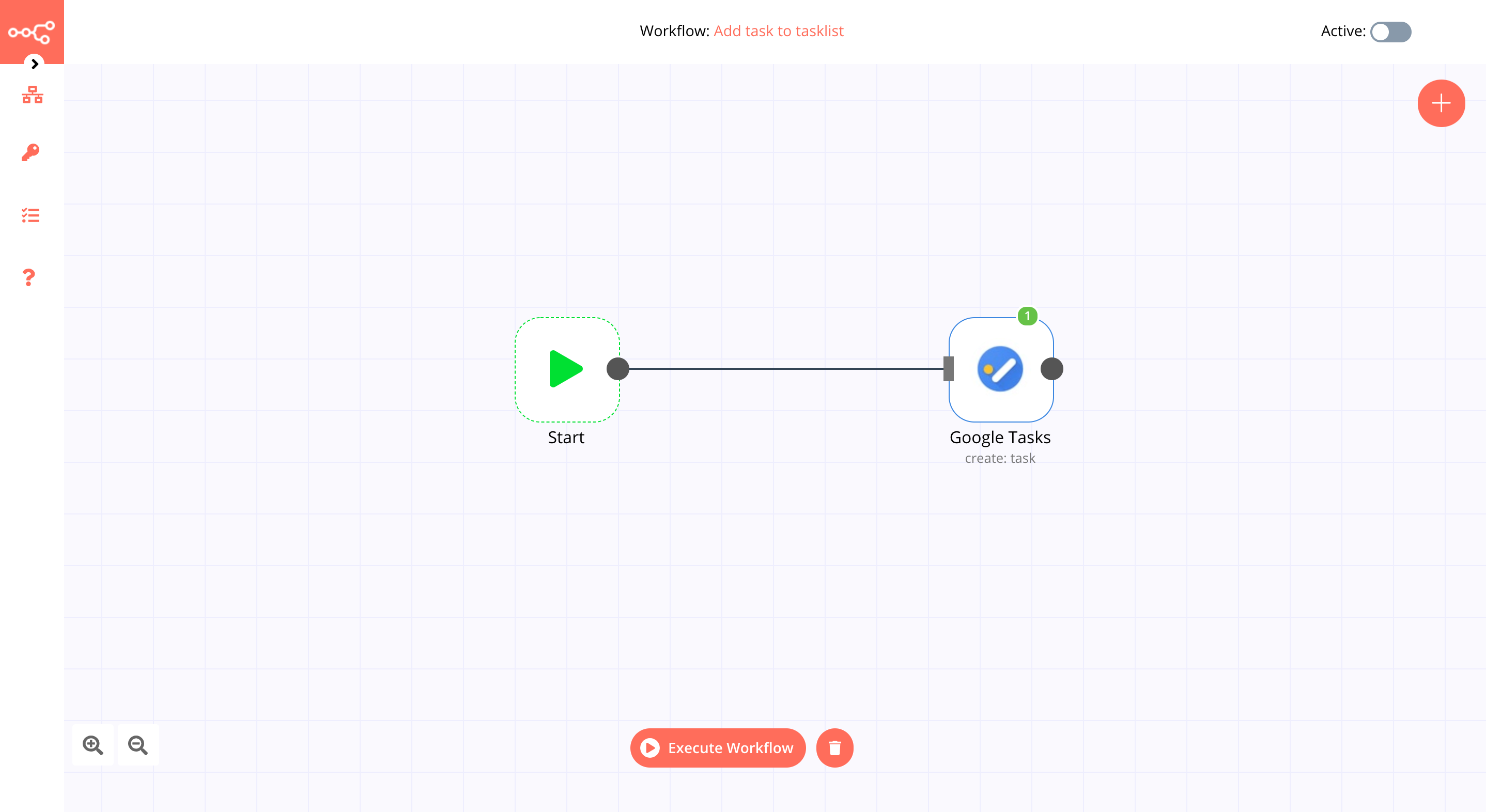Viewport: 1486px width, 812px height.
Task: Zoom in on the canvas
Action: (92, 745)
